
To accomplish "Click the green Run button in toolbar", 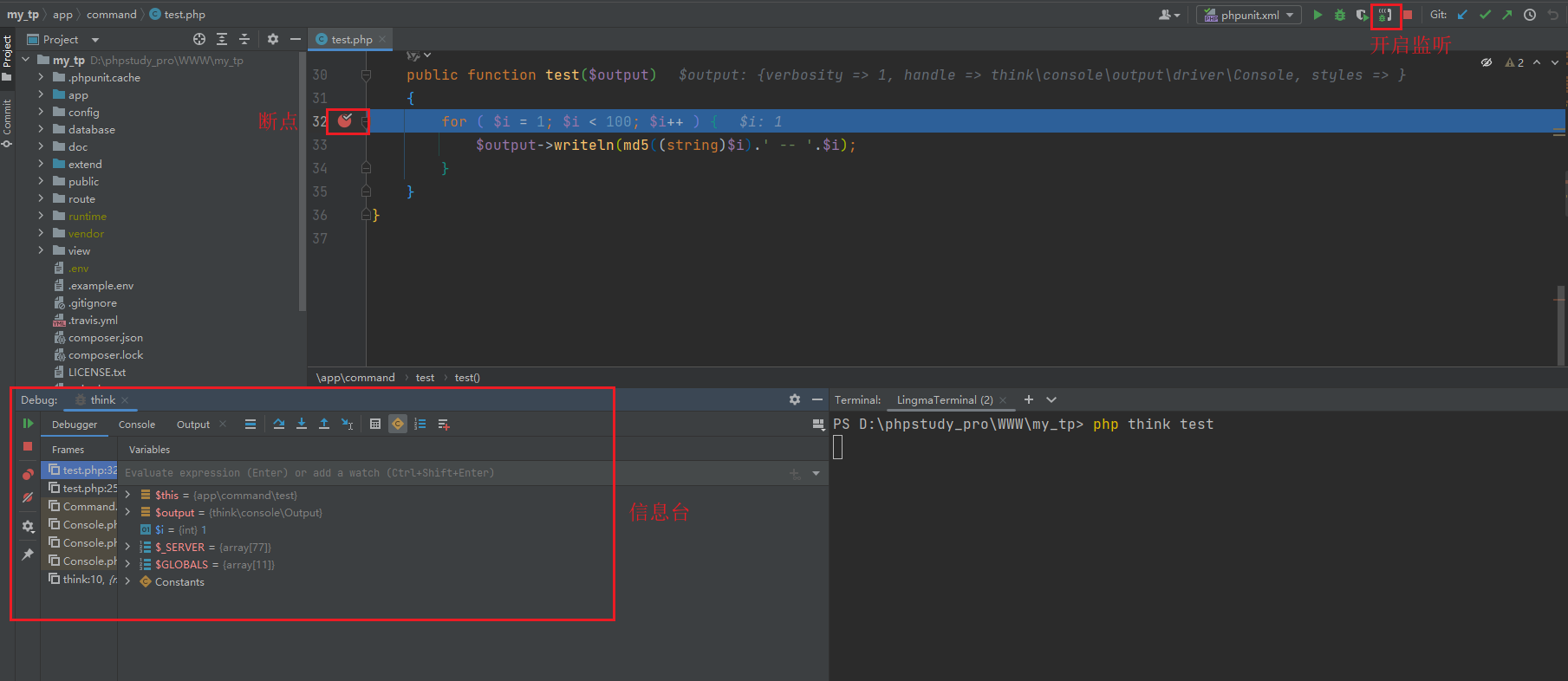I will pos(1318,15).
